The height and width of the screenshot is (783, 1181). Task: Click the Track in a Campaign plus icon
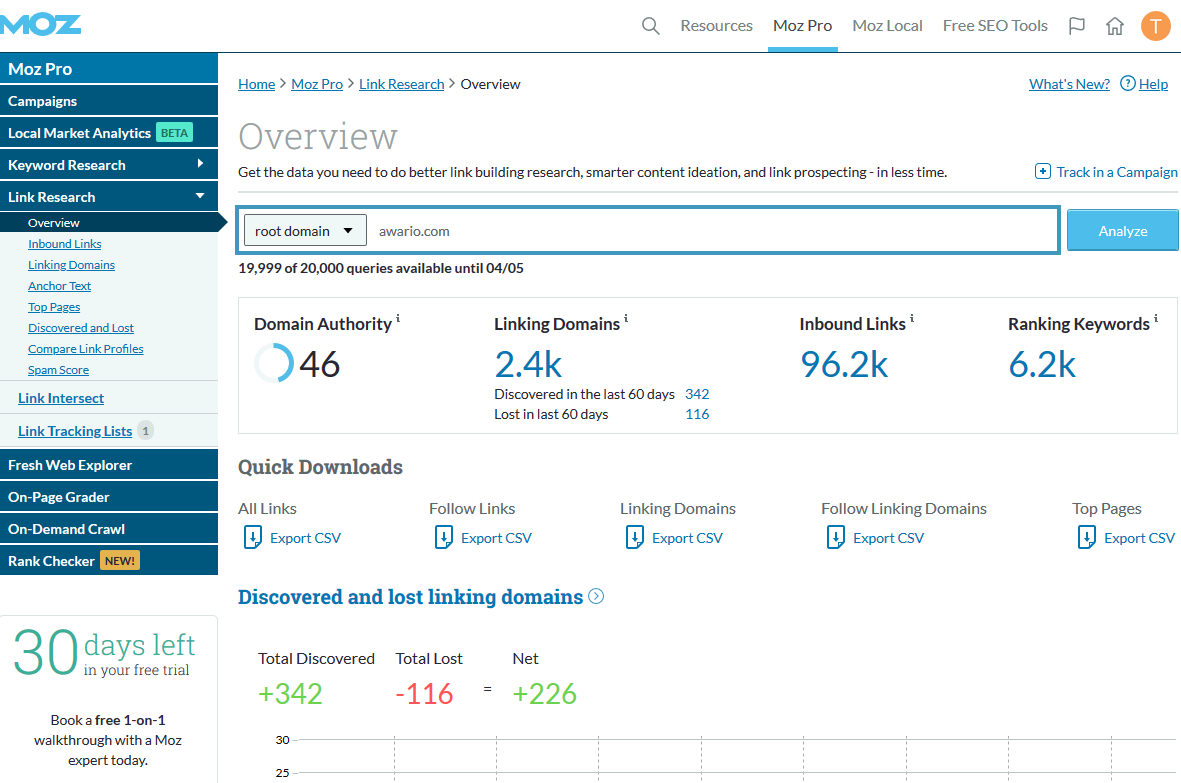(1042, 172)
